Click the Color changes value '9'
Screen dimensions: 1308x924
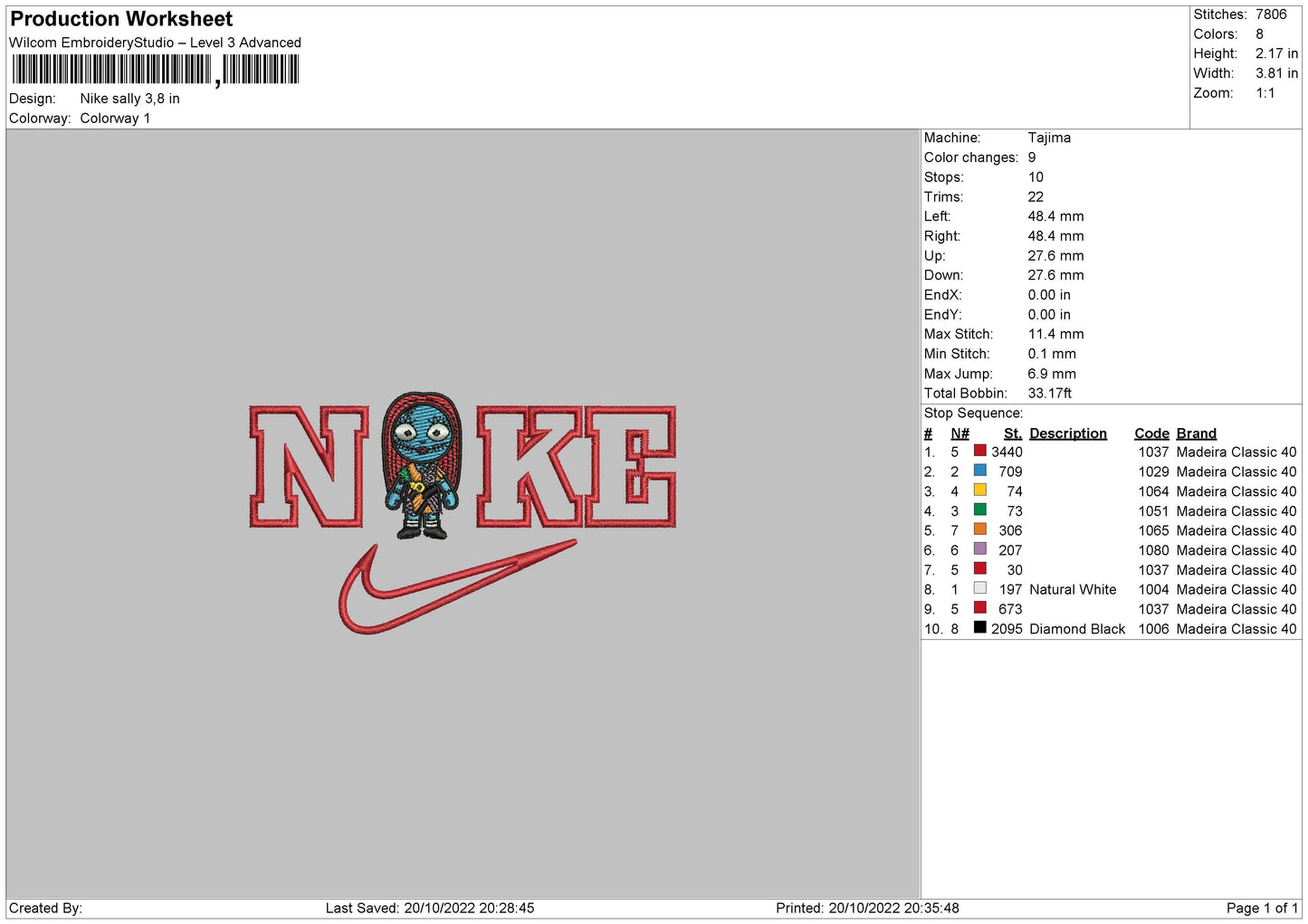pyautogui.click(x=1032, y=157)
